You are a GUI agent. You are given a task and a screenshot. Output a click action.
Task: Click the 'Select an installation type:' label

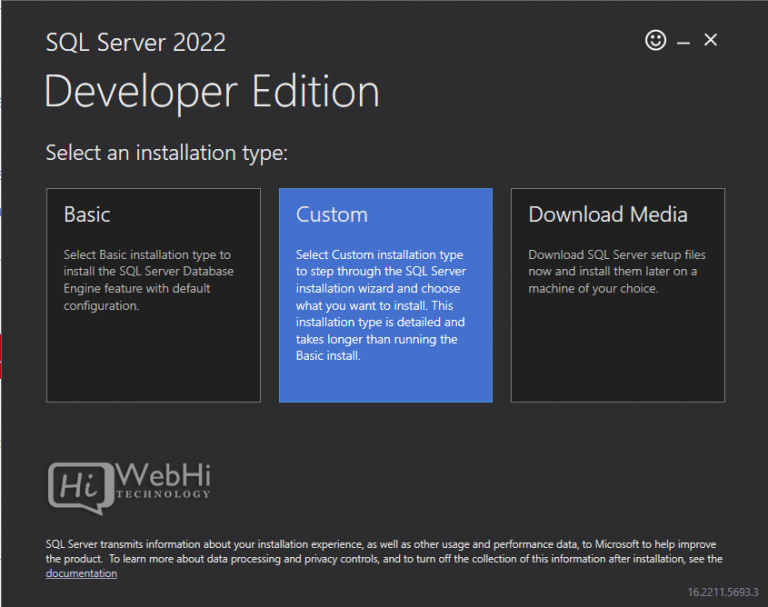[166, 153]
